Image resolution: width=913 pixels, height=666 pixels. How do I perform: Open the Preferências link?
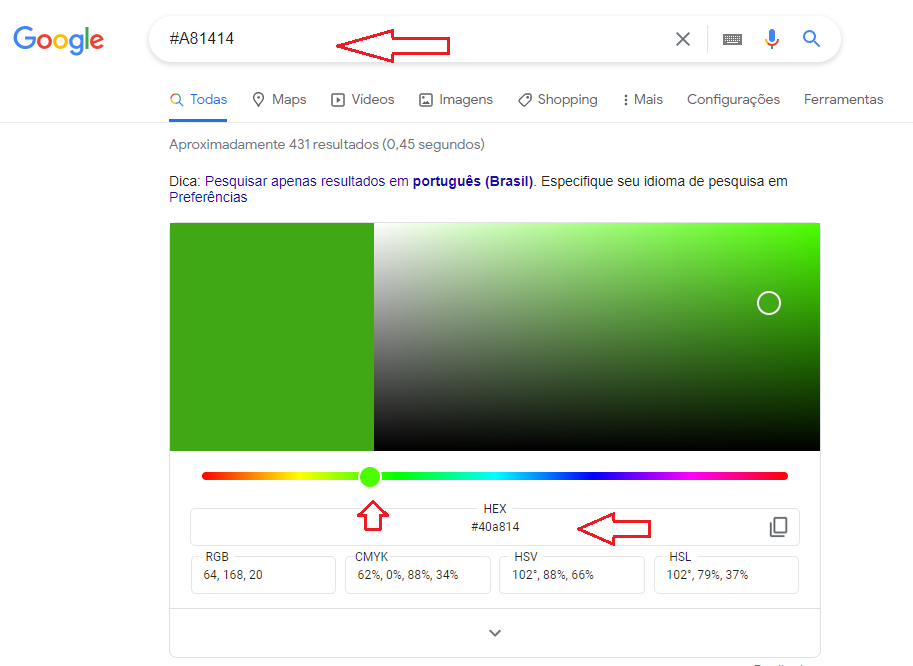coord(208,197)
